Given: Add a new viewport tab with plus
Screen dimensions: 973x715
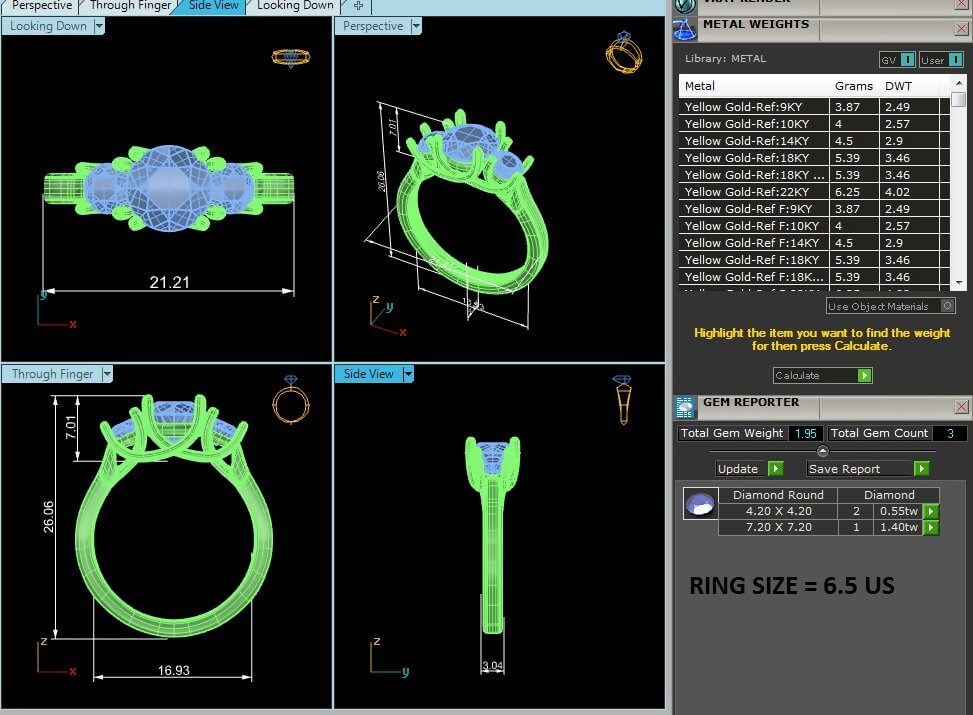Looking at the screenshot, I should click(x=358, y=6).
